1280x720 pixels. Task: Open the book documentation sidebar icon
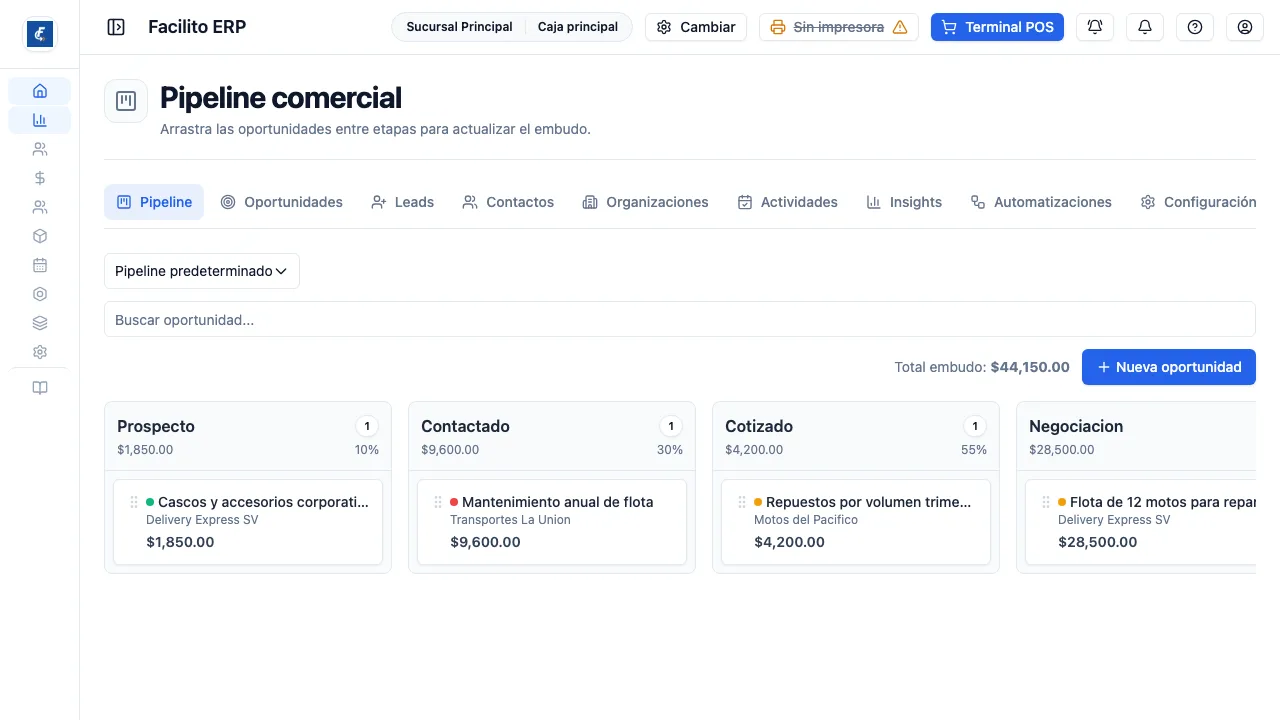[x=40, y=388]
